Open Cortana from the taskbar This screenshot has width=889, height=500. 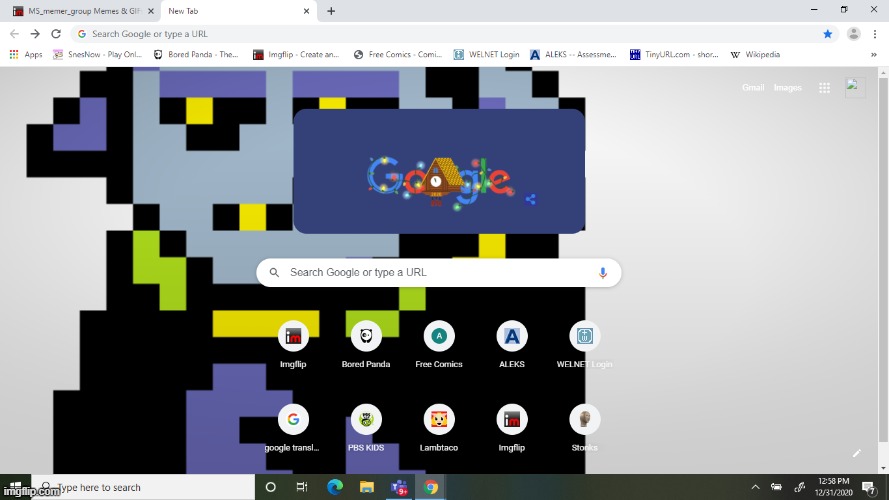click(270, 487)
